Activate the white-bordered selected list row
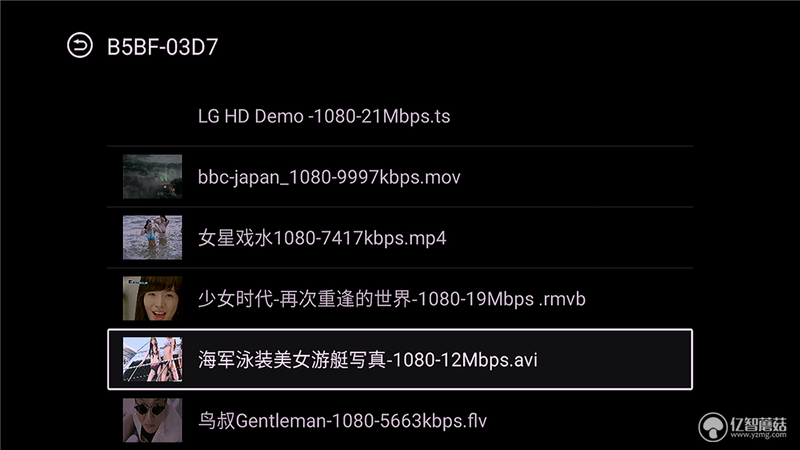800x450 pixels. [x=400, y=359]
